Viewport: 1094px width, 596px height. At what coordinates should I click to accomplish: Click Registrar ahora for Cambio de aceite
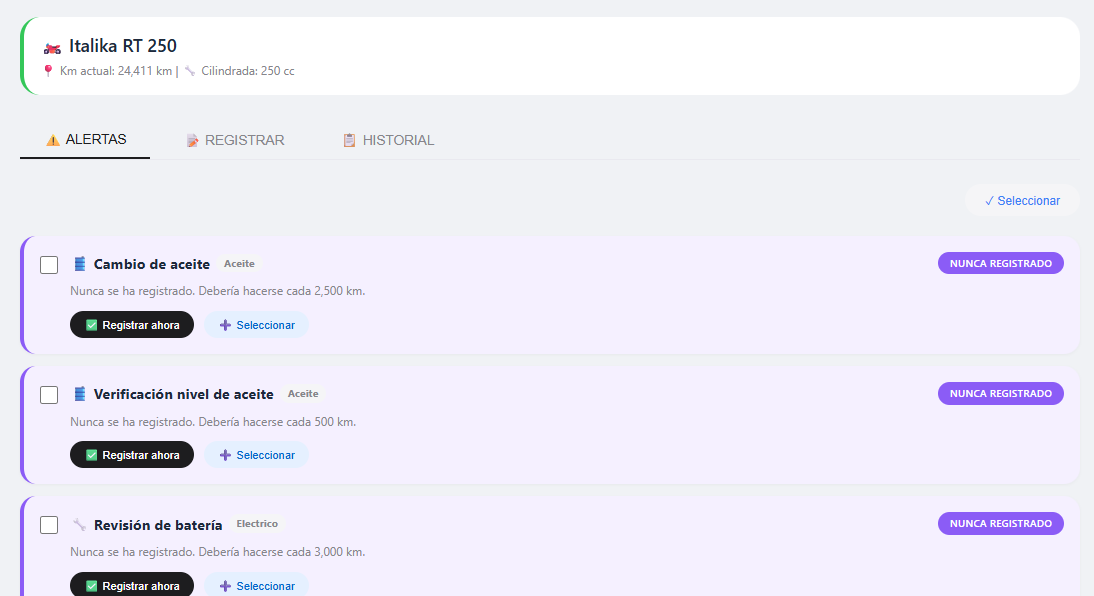[132, 325]
